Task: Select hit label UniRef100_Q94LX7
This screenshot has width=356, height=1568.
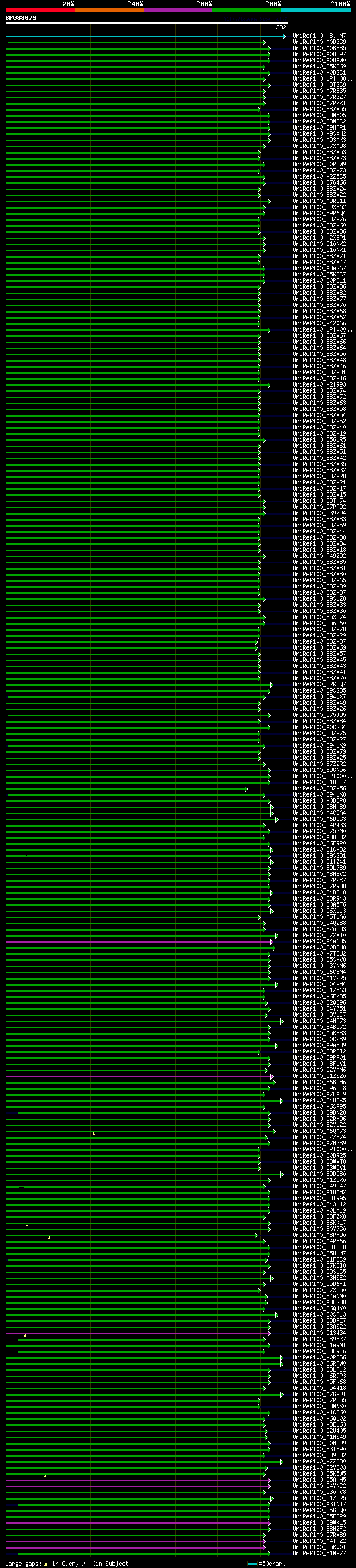Action: coord(319,696)
